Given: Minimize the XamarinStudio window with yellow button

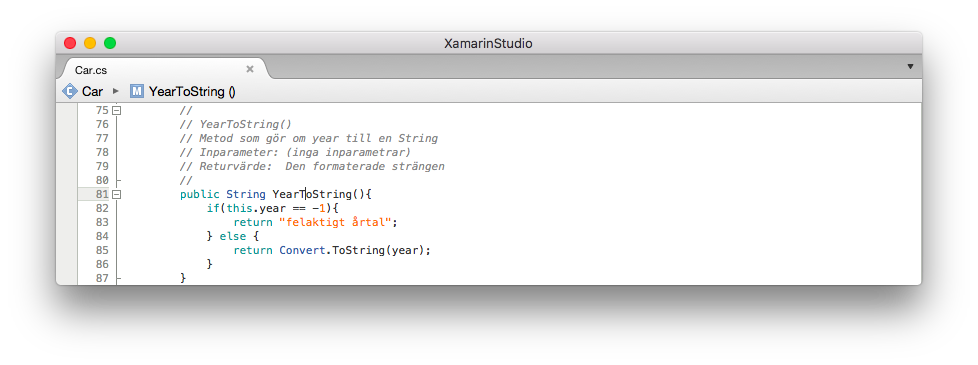Looking at the screenshot, I should point(90,43).
